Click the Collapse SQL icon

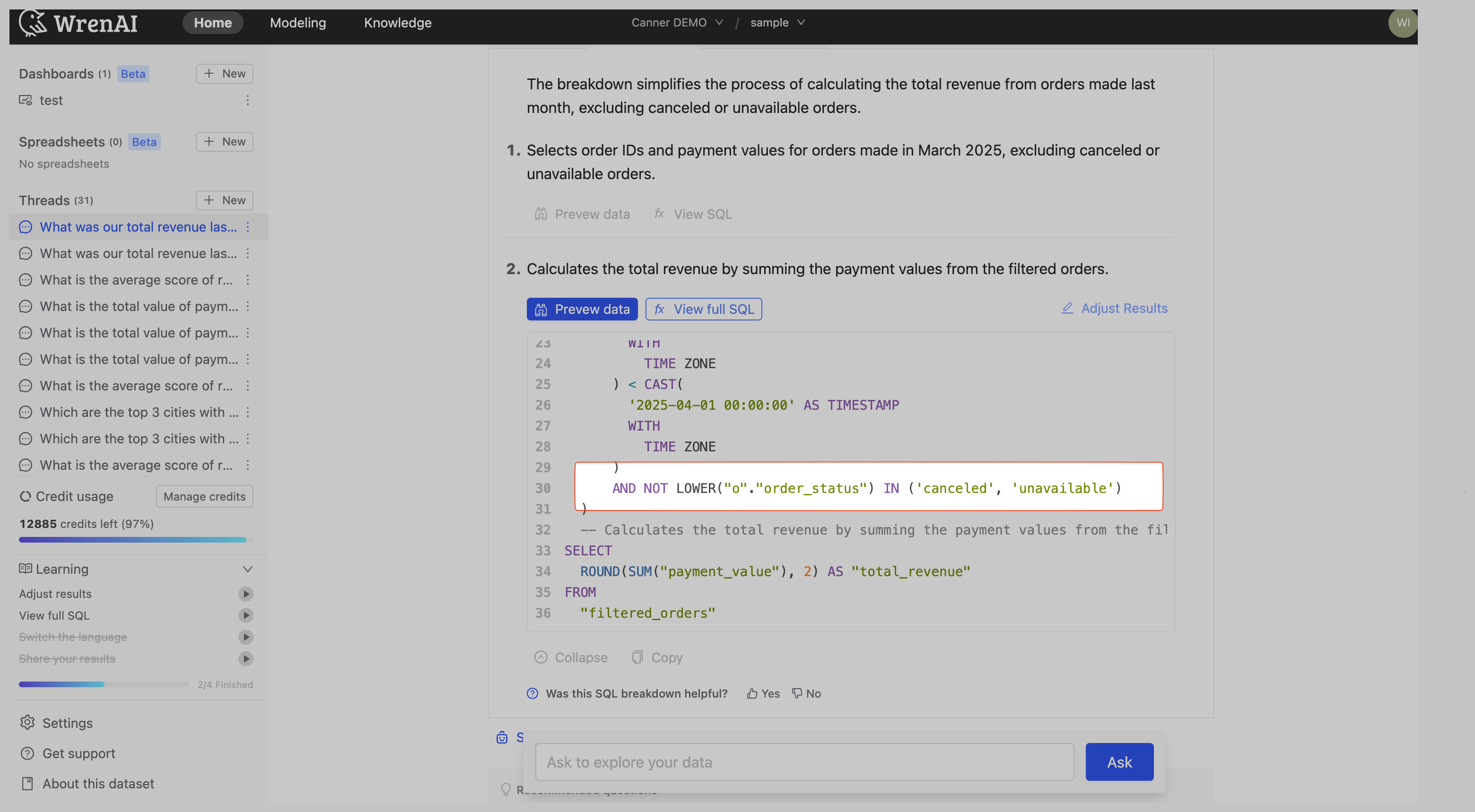point(541,657)
